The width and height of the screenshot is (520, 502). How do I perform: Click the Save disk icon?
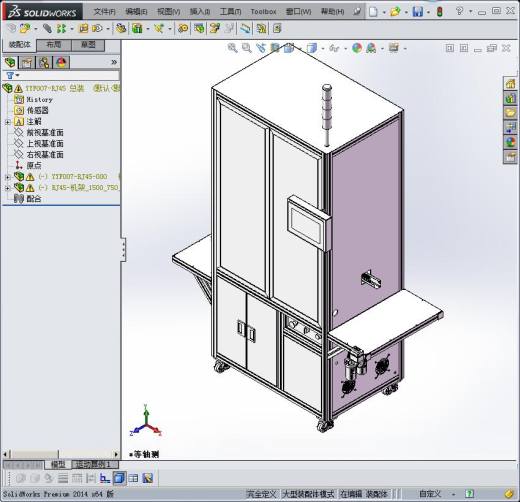pyautogui.click(x=418, y=12)
